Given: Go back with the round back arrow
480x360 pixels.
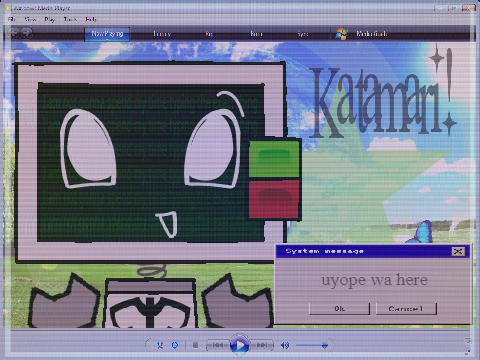Looking at the screenshot, I should click(15, 33).
